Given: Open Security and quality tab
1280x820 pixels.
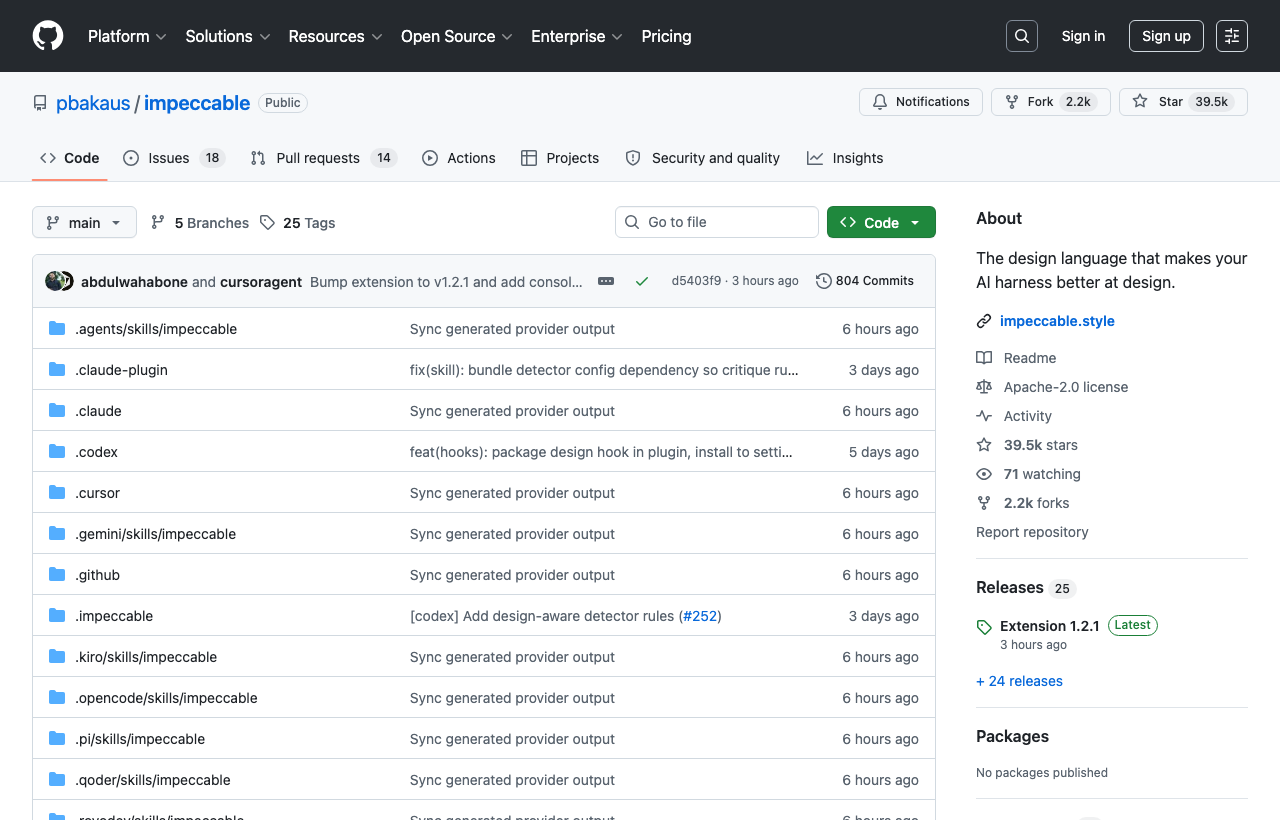Looking at the screenshot, I should [702, 158].
